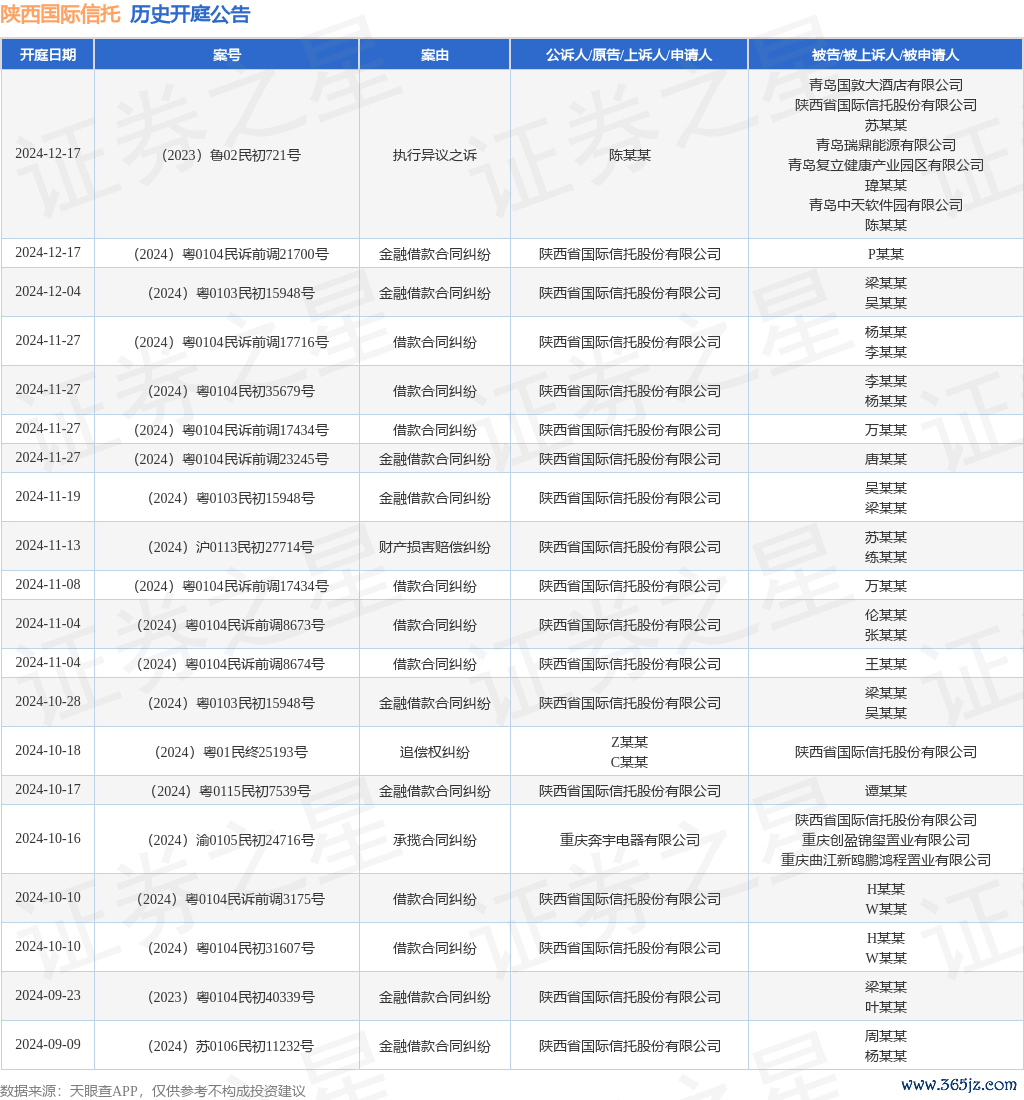Select the 公诉人/原告/上诉人/申请人 column header
This screenshot has width=1024, height=1100.
[629, 55]
